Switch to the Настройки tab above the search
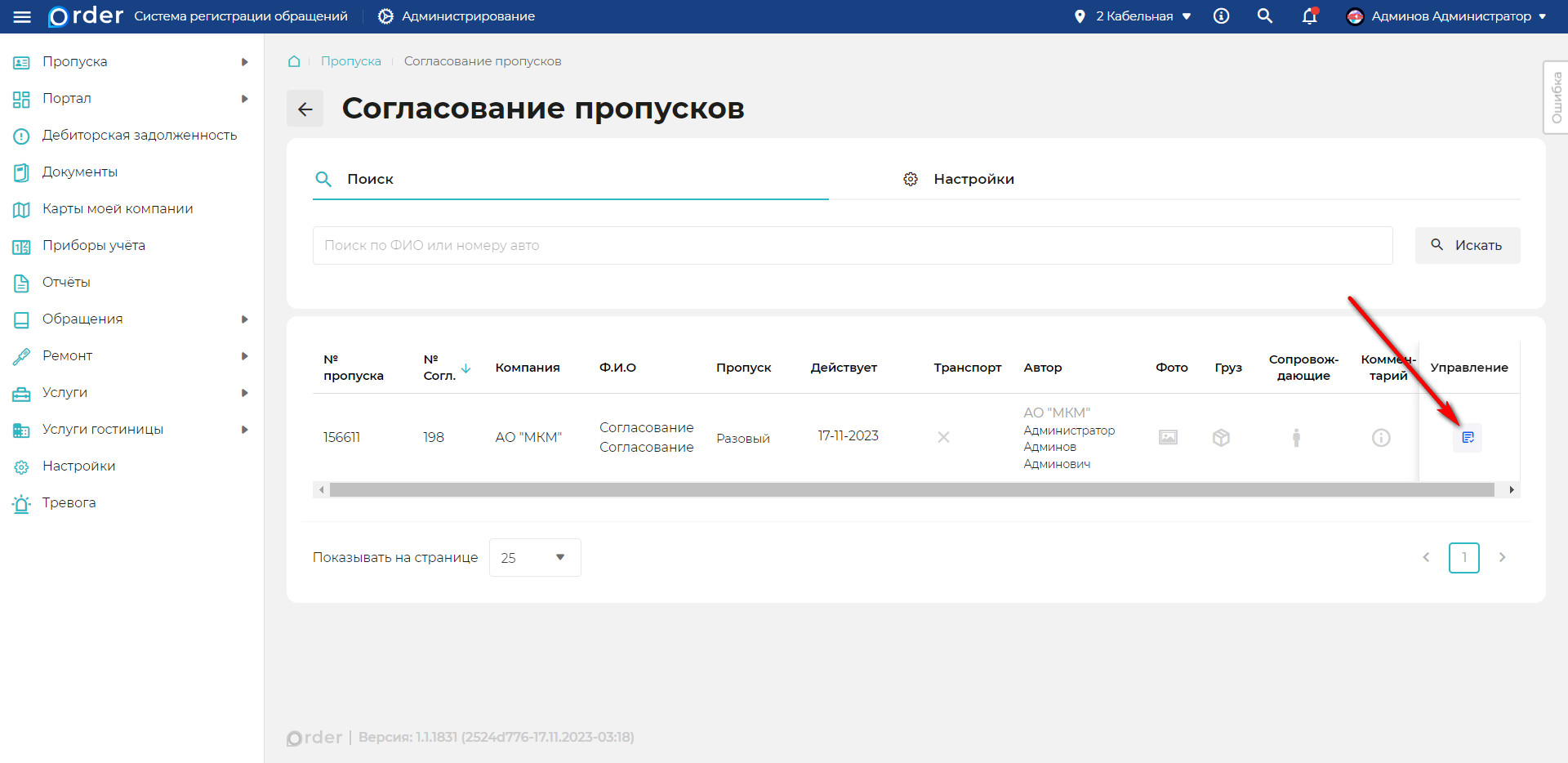The width and height of the screenshot is (1568, 763). [x=973, y=179]
